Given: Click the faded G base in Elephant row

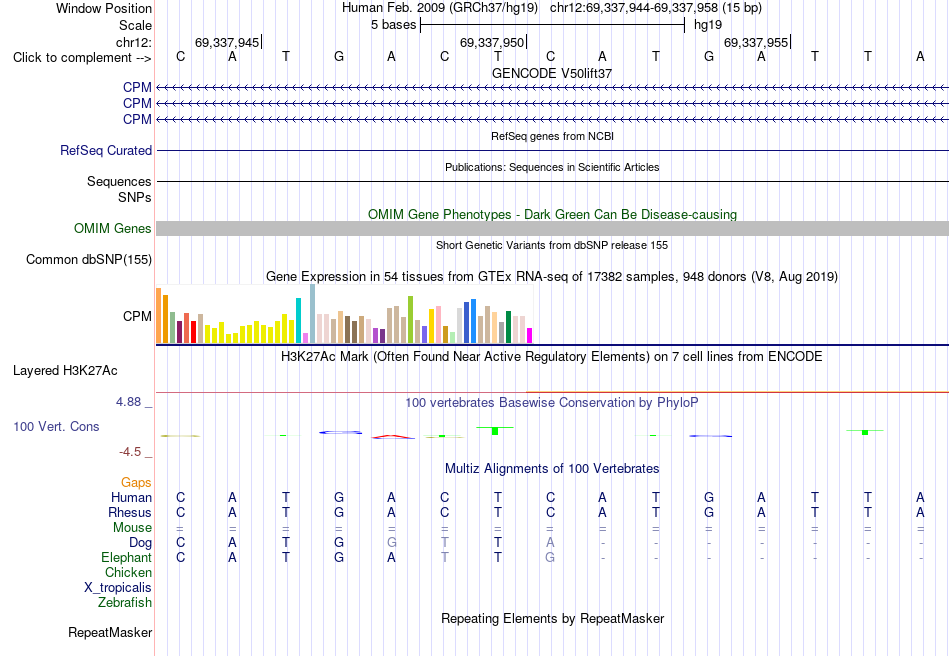Looking at the screenshot, I should pyautogui.click(x=550, y=558).
